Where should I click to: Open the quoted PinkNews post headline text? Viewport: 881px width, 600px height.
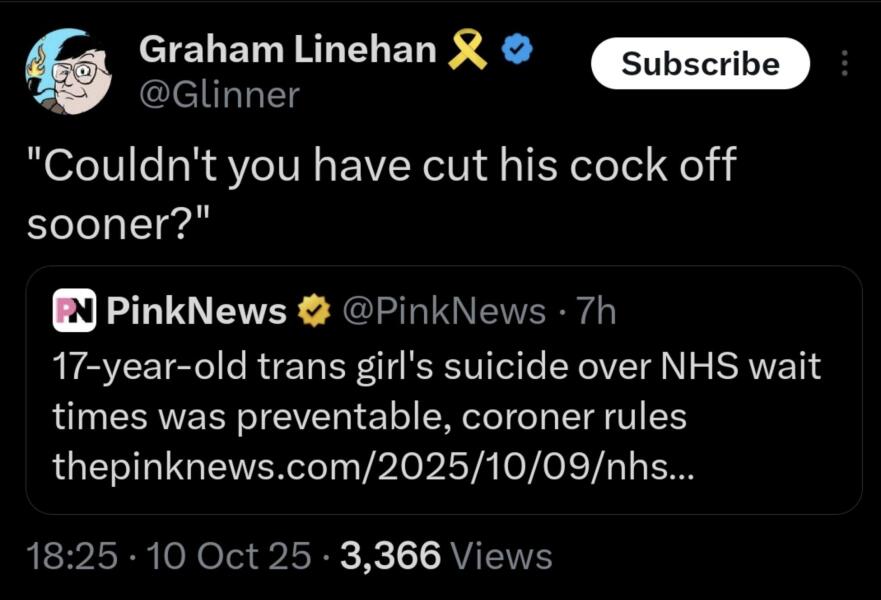pyautogui.click(x=435, y=391)
